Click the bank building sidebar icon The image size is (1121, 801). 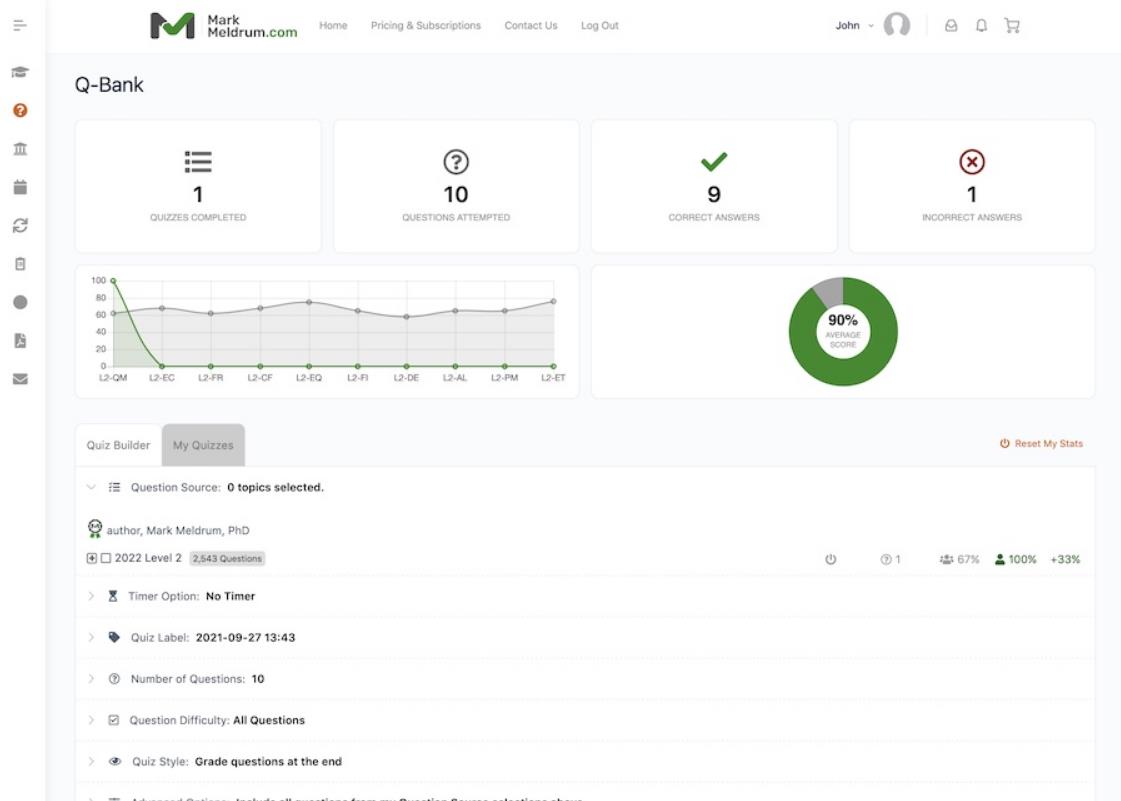coord(19,149)
